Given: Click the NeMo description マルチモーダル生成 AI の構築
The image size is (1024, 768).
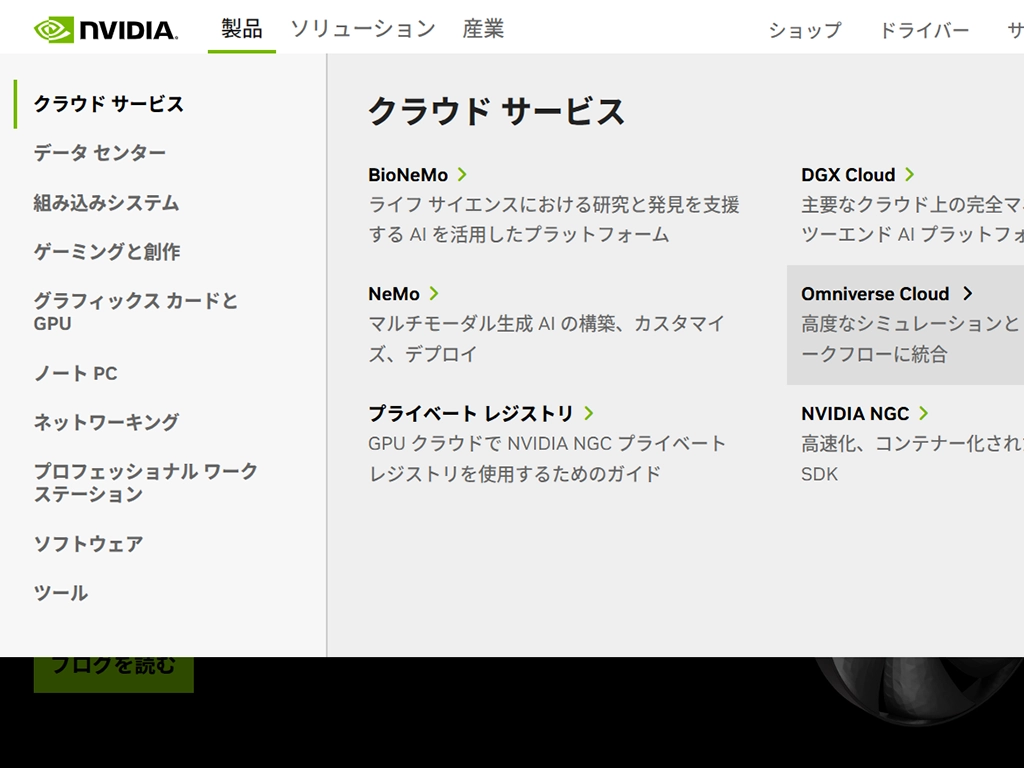Looking at the screenshot, I should pyautogui.click(x=547, y=339).
